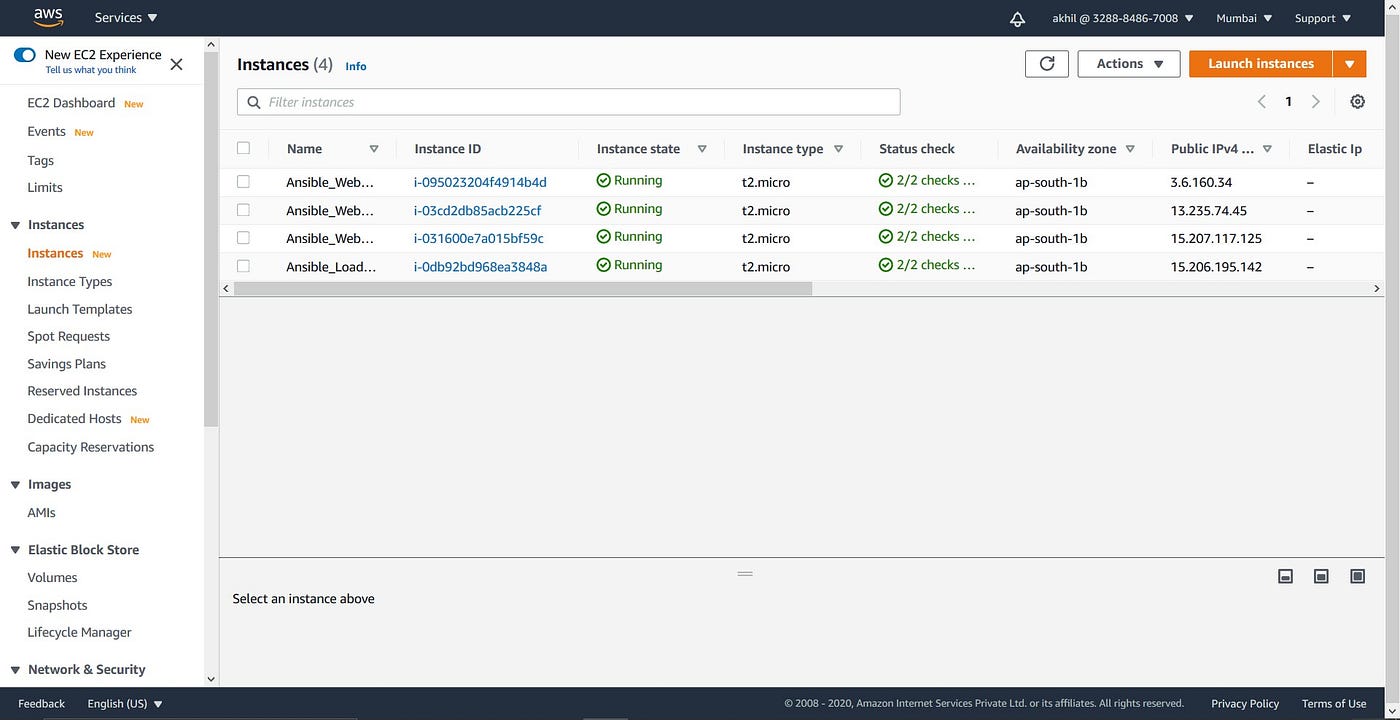Select the half-height split panel icon
1400x720 pixels.
[x=1321, y=576]
